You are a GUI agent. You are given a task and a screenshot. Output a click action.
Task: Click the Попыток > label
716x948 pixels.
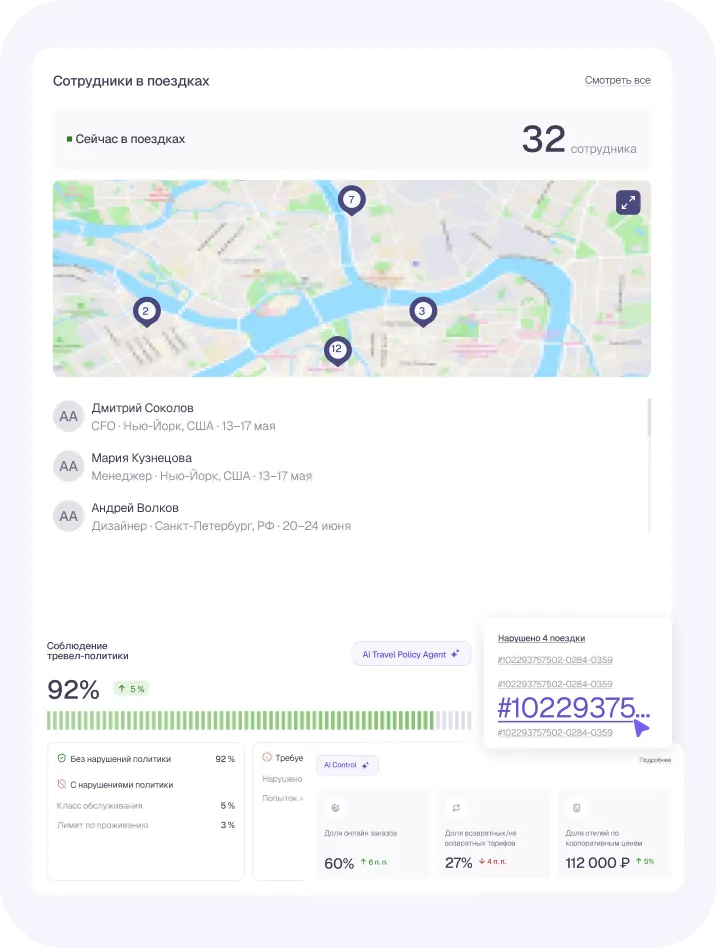[282, 798]
